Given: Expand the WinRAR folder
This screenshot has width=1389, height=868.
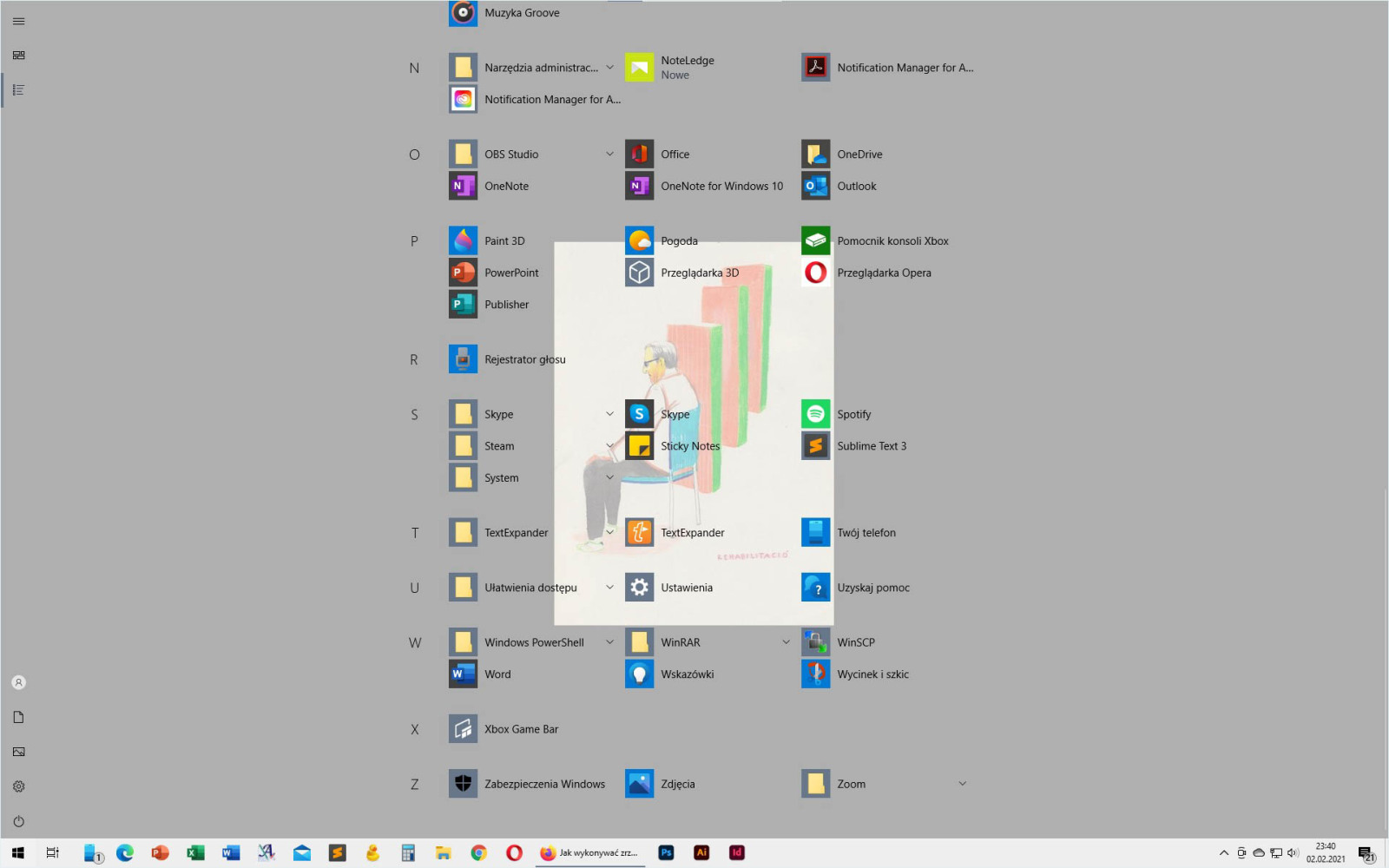Looking at the screenshot, I should (x=786, y=642).
